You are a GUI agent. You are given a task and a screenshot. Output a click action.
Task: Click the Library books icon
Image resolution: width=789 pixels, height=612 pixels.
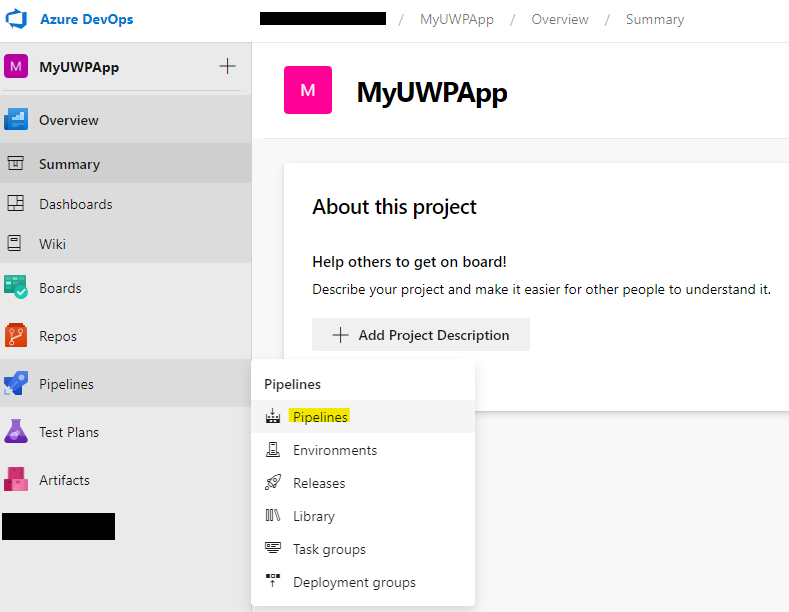coord(273,515)
